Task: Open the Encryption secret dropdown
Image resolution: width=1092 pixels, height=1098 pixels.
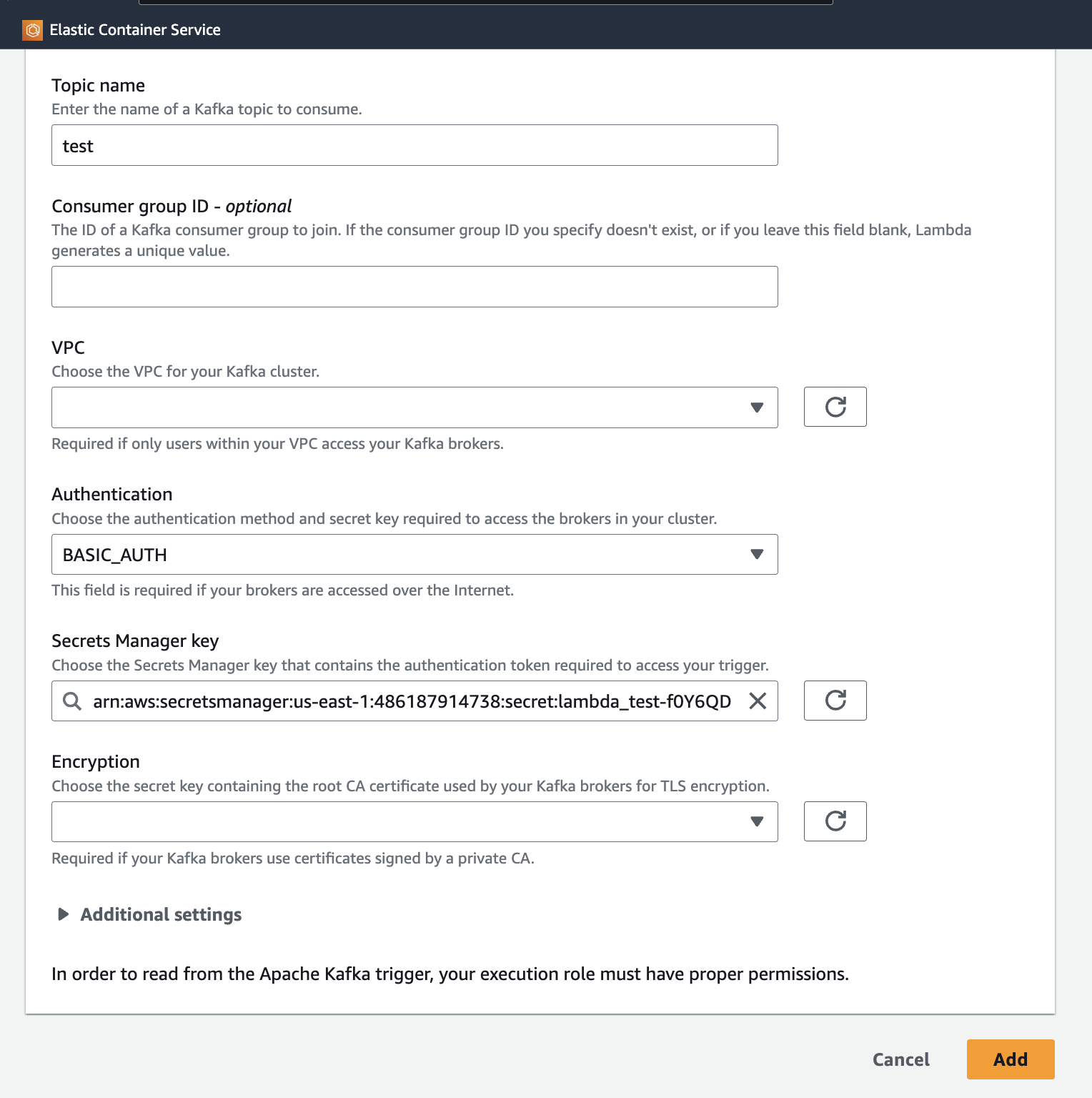Action: (x=414, y=821)
